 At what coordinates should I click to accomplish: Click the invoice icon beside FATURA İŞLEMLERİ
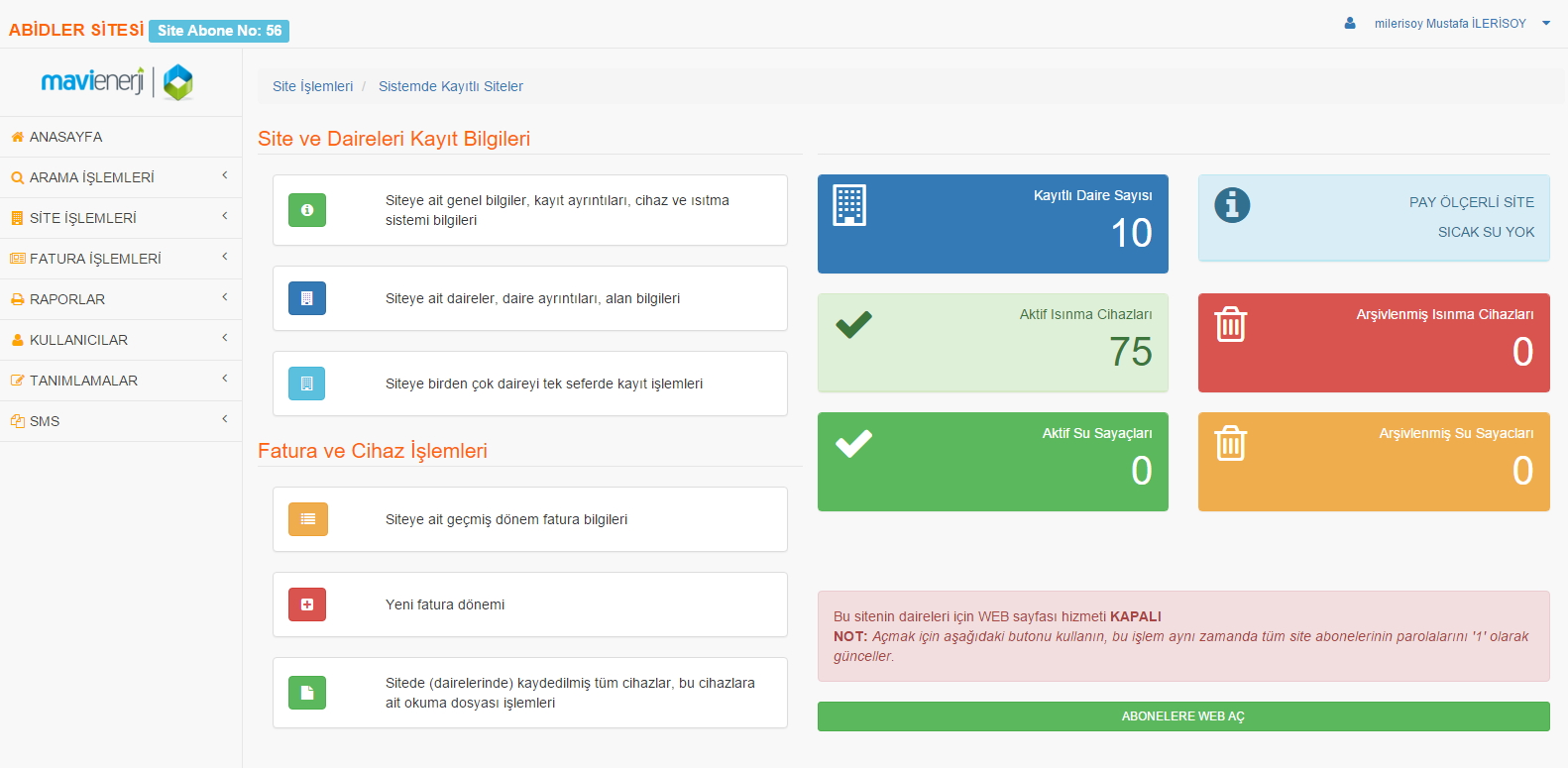pyautogui.click(x=17, y=259)
